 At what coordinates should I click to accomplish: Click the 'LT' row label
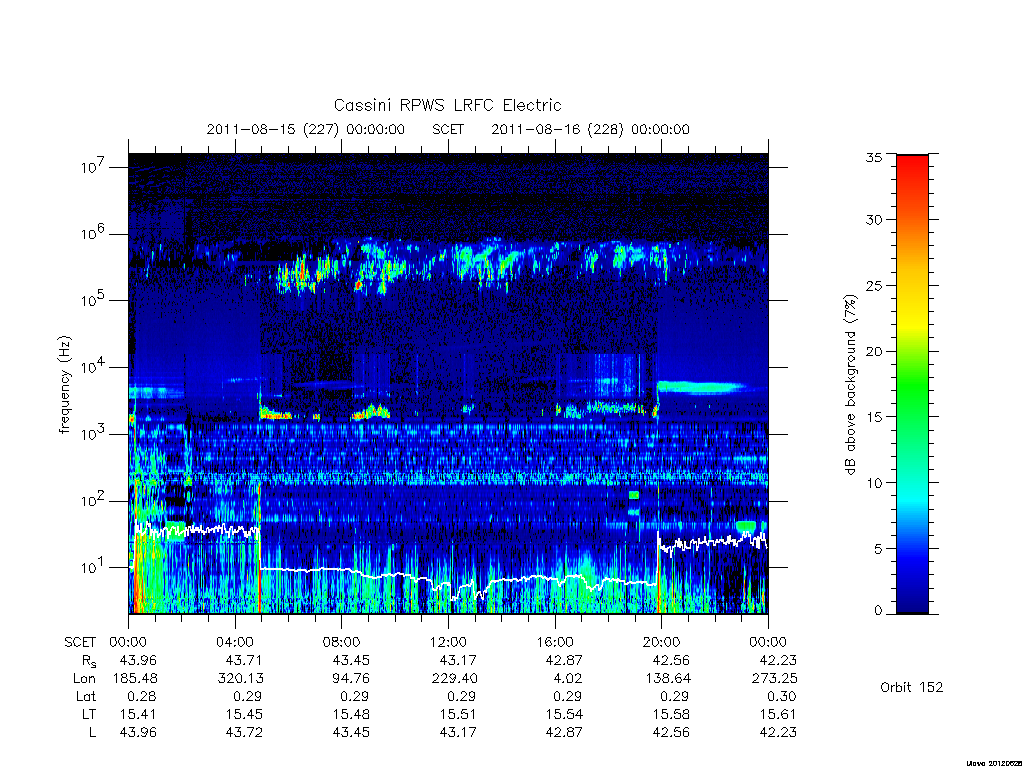pos(89,714)
